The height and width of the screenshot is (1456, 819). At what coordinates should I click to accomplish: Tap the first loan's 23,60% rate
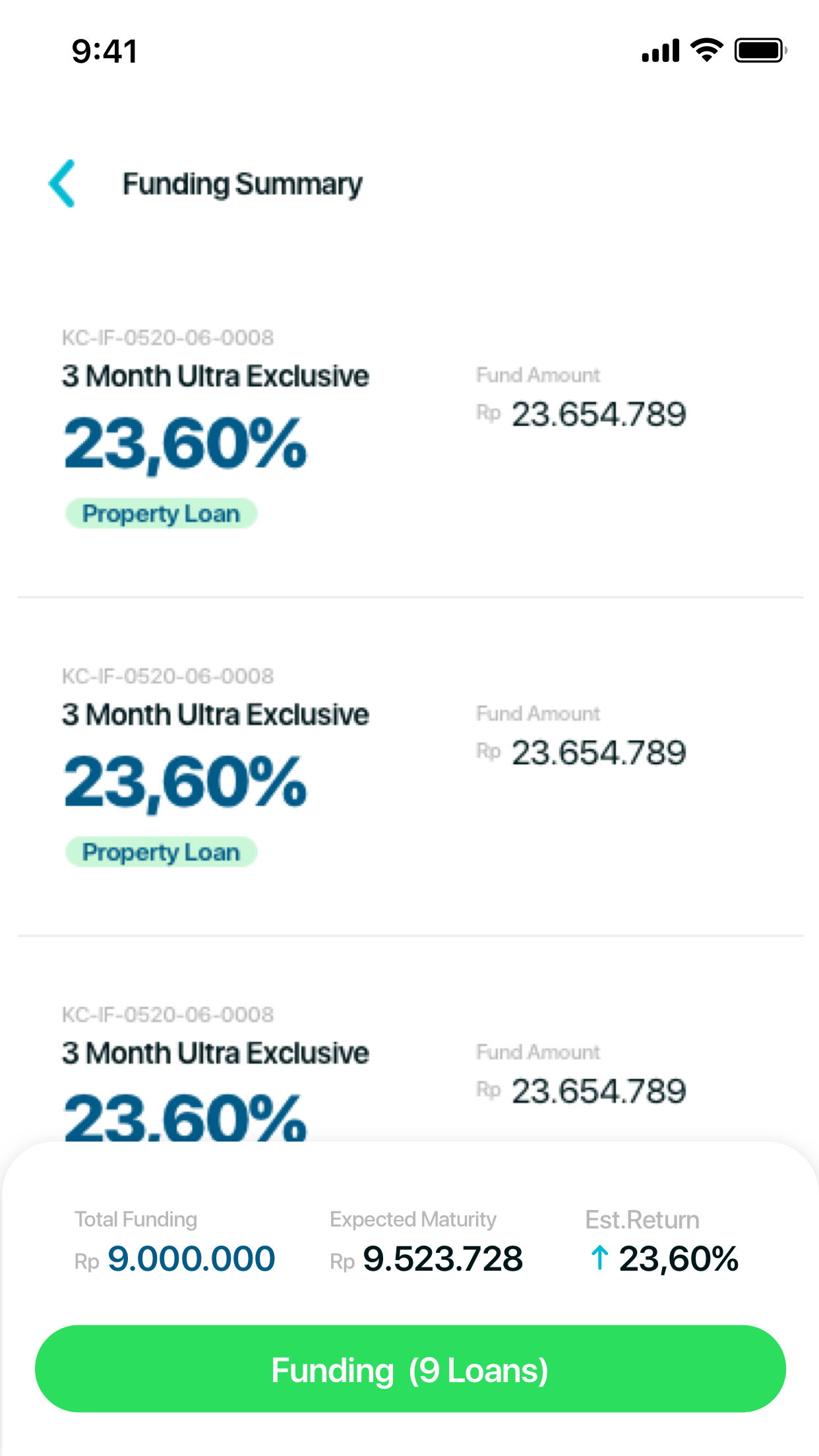185,444
